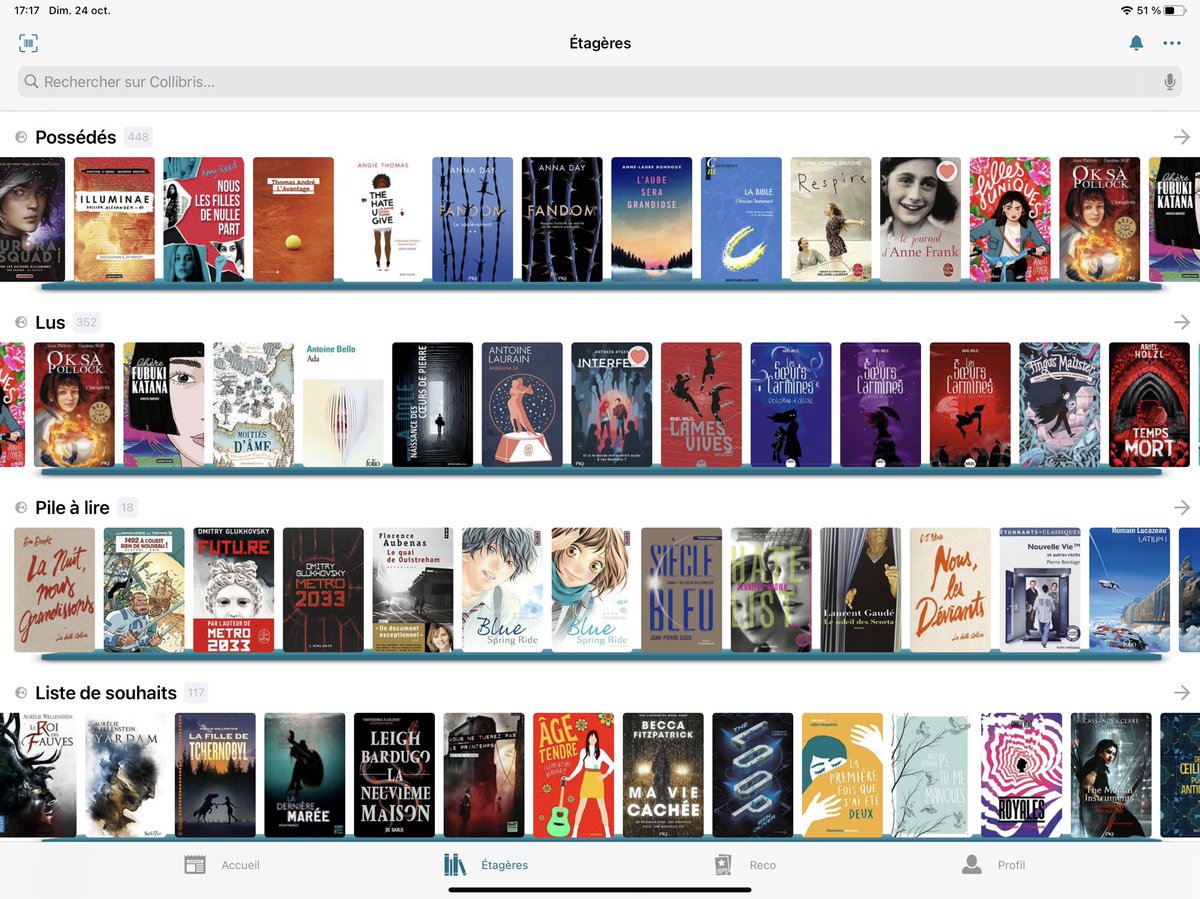The image size is (1200, 899).
Task: Tap the Possédés count badge 448
Action: click(x=138, y=137)
